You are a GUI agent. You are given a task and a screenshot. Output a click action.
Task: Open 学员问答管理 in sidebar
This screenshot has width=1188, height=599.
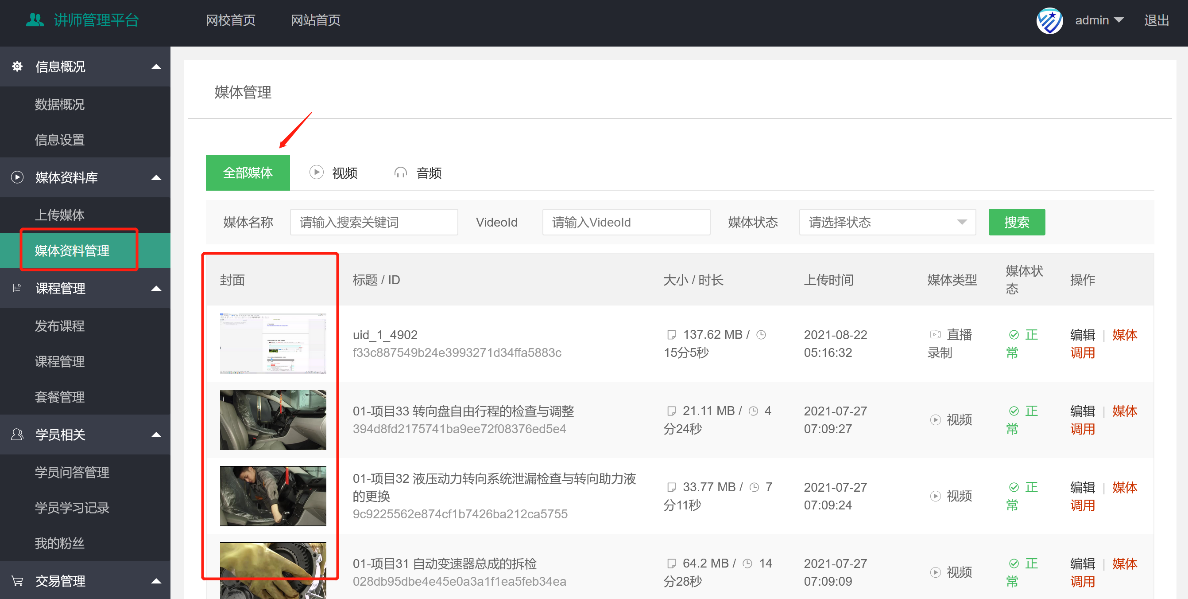(x=72, y=473)
